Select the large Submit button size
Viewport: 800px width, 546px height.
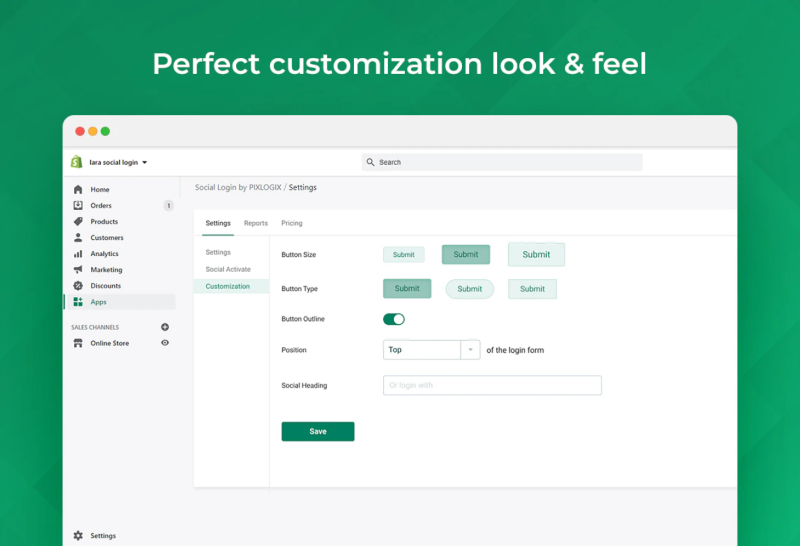(x=536, y=254)
